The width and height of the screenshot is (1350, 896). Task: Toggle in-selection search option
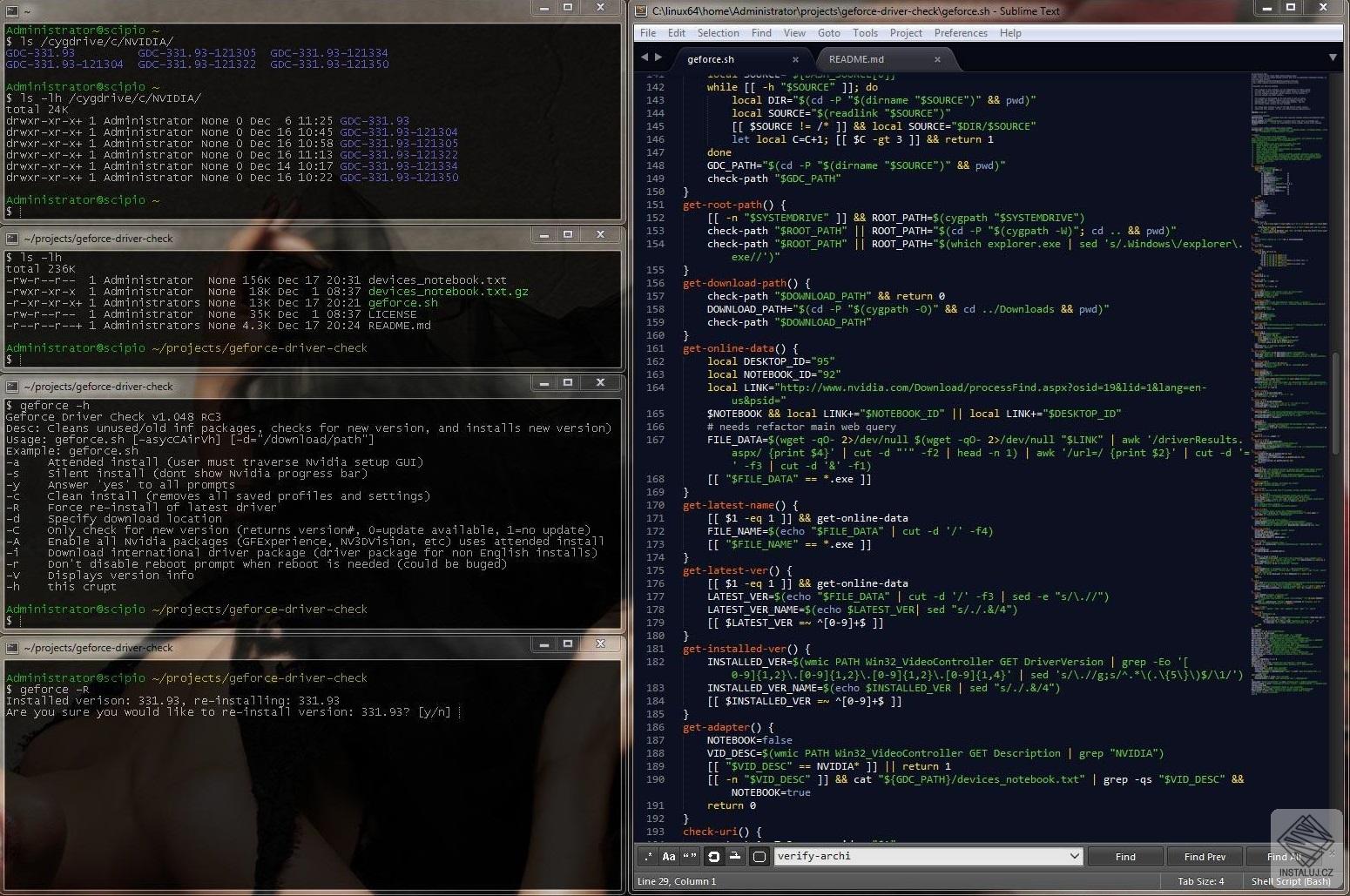click(735, 856)
